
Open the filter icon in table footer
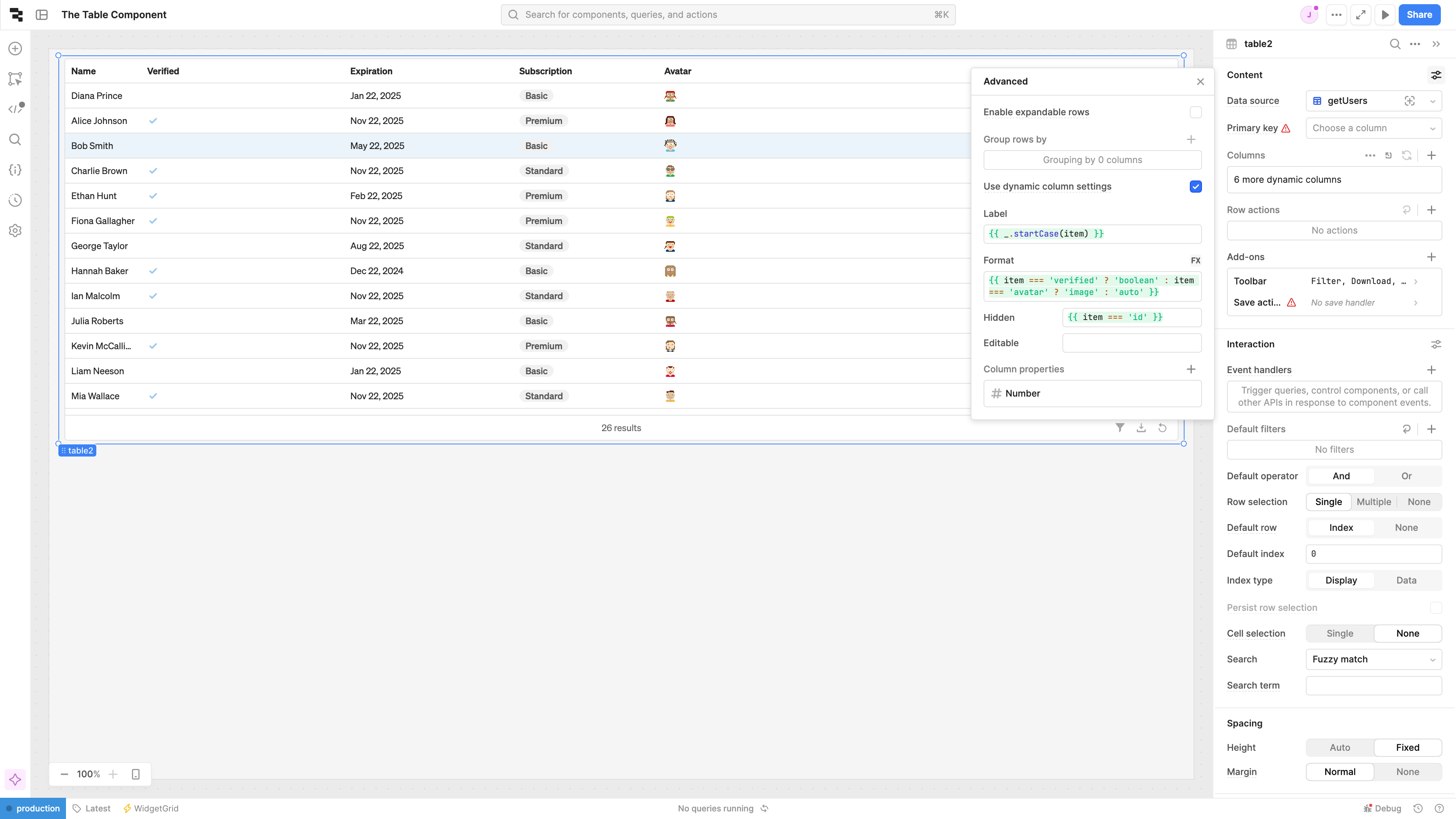point(1120,428)
